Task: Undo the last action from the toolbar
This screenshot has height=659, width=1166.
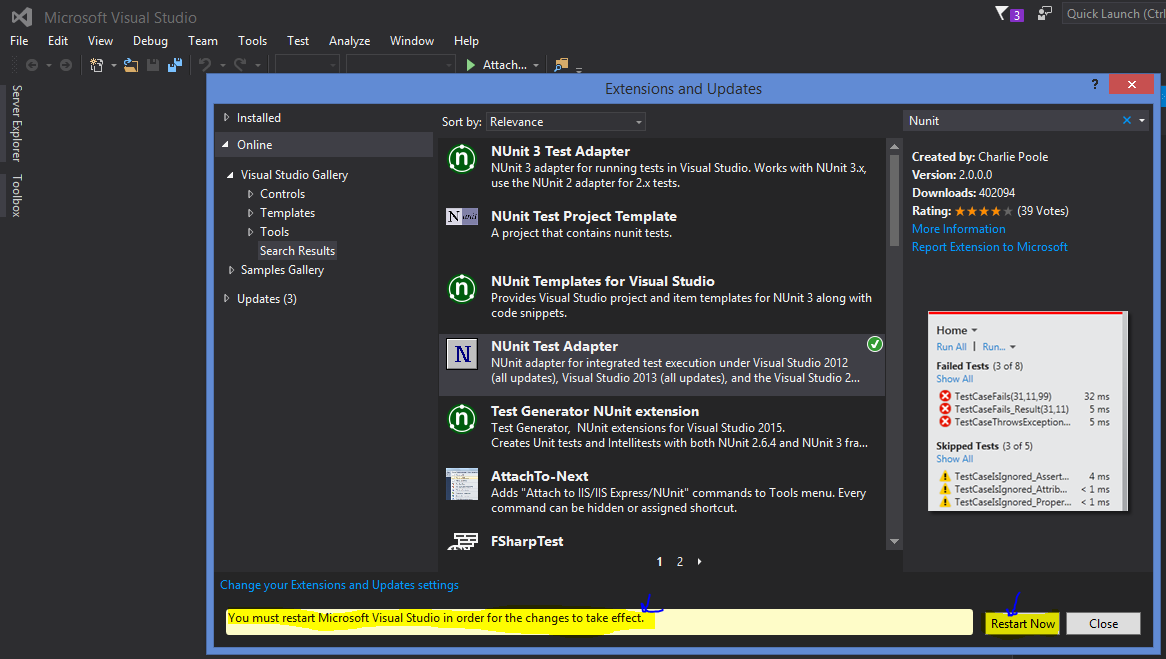Action: pos(204,64)
